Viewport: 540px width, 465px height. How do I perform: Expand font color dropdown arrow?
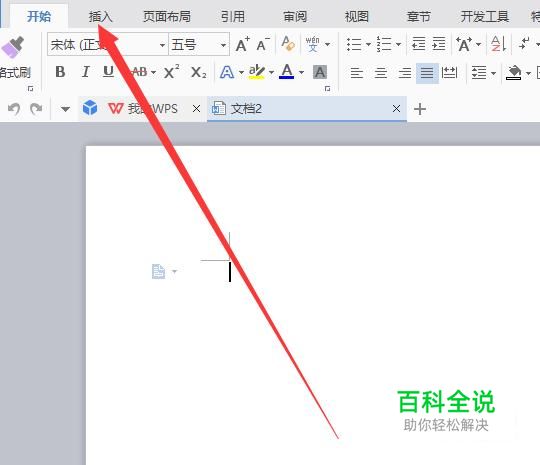coord(302,72)
